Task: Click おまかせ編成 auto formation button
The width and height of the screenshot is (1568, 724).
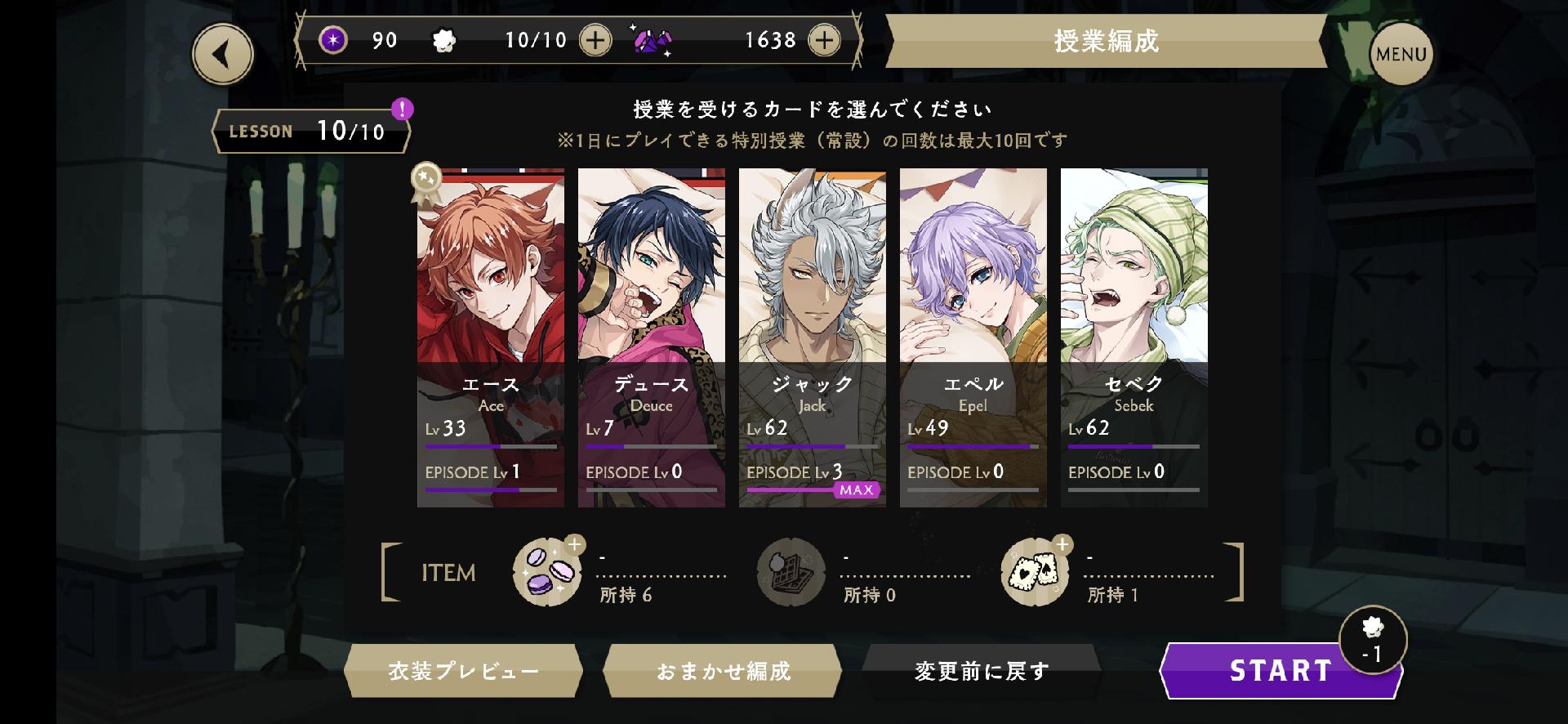Action: (723, 671)
